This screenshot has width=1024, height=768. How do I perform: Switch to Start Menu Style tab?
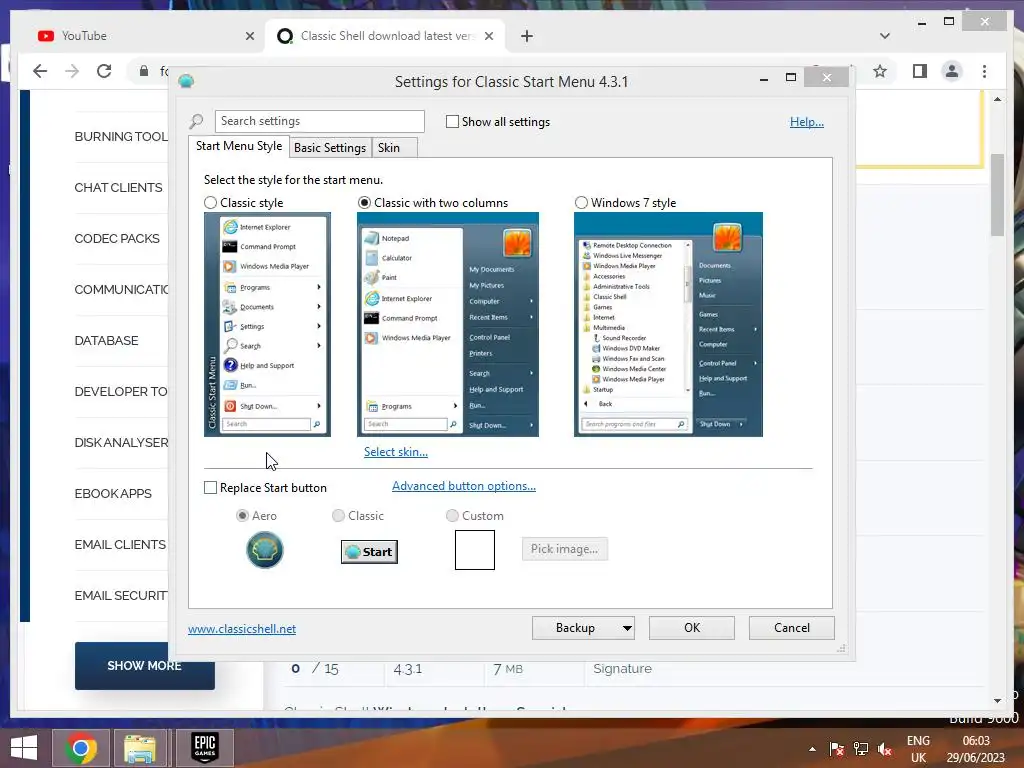(239, 146)
